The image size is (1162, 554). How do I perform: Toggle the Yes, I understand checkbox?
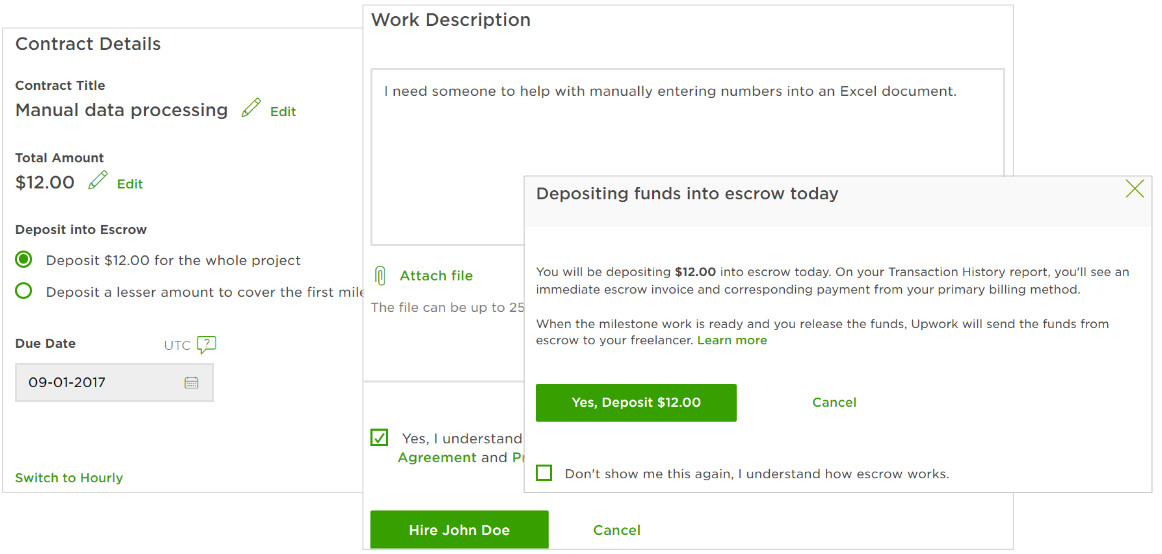379,437
